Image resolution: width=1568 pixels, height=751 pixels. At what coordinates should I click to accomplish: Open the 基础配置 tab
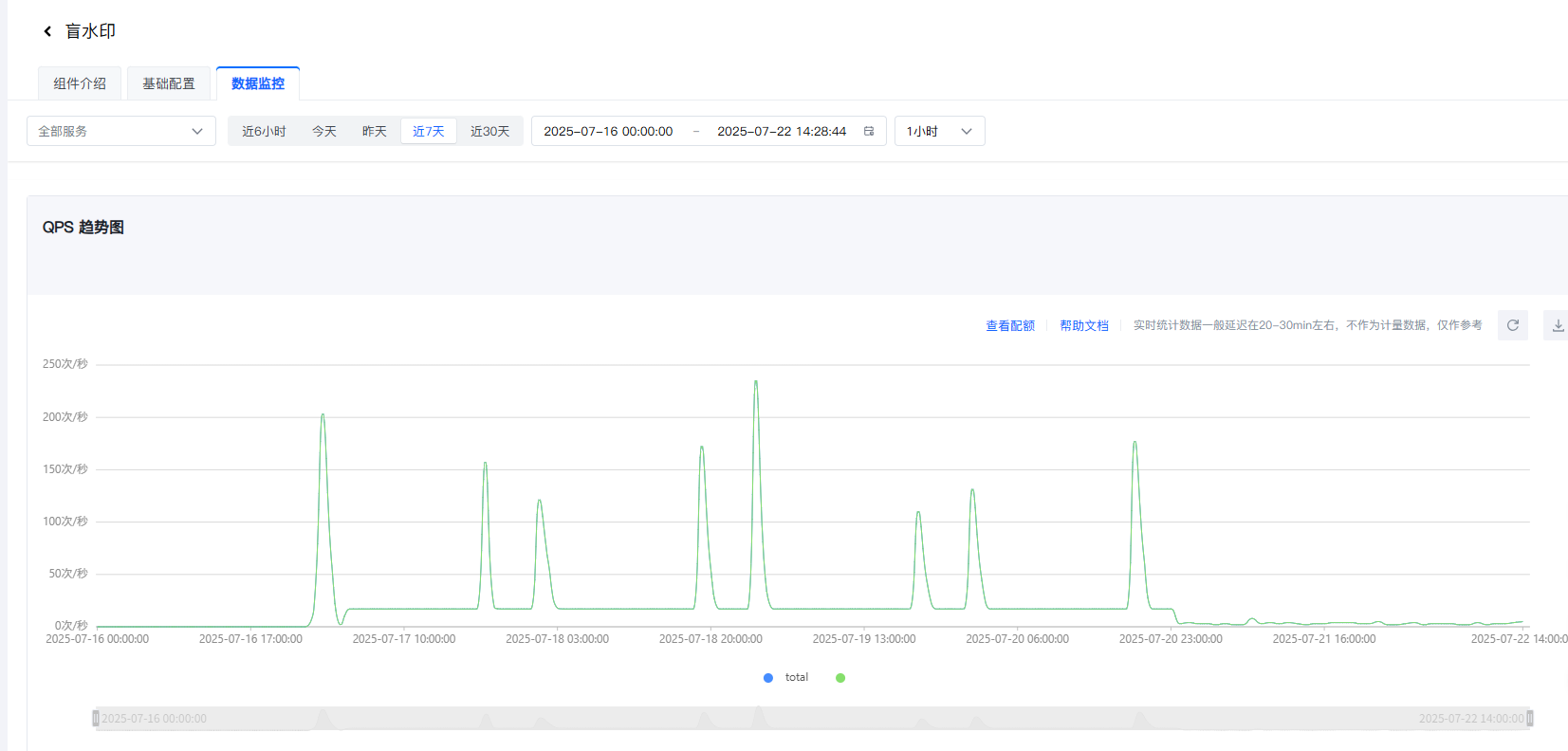click(169, 83)
